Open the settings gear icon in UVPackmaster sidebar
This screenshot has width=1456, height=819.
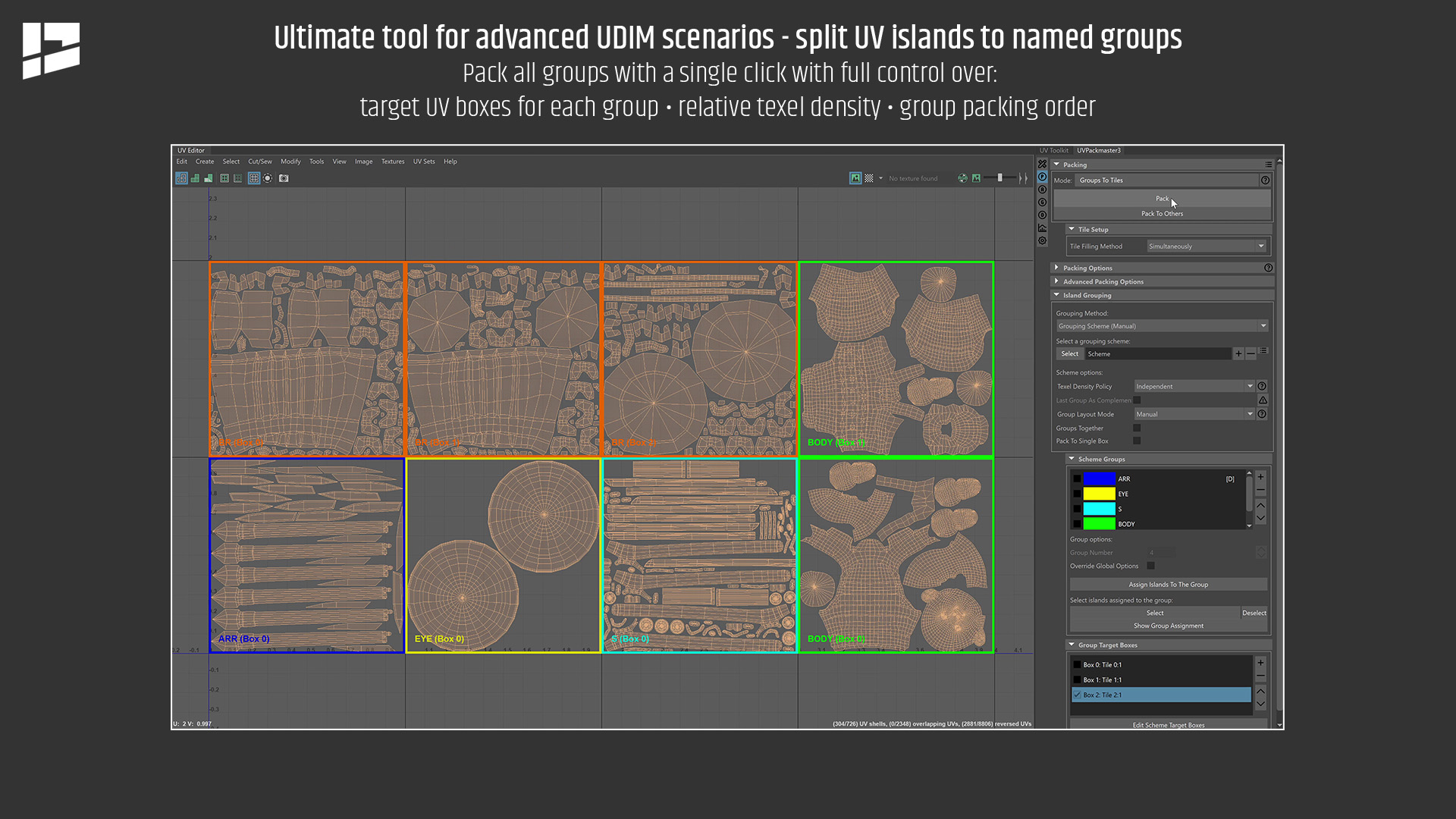[1043, 240]
